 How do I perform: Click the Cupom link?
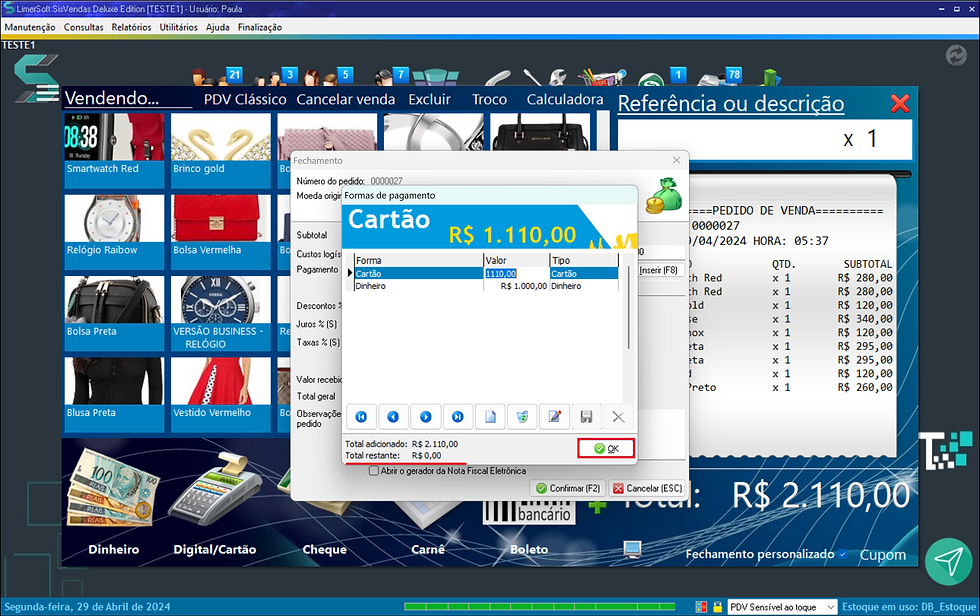coord(882,555)
